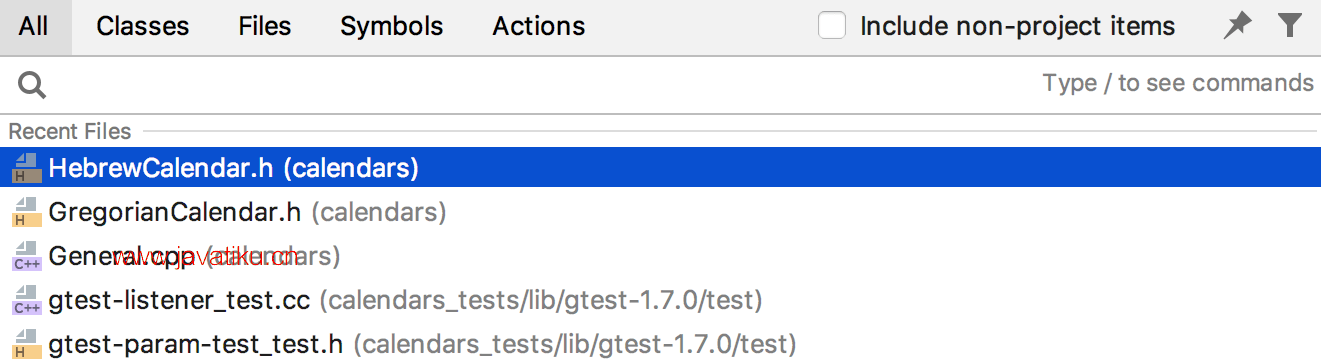
Task: Choose gtest-listener_test.cc result entry
Action: click(x=660, y=299)
